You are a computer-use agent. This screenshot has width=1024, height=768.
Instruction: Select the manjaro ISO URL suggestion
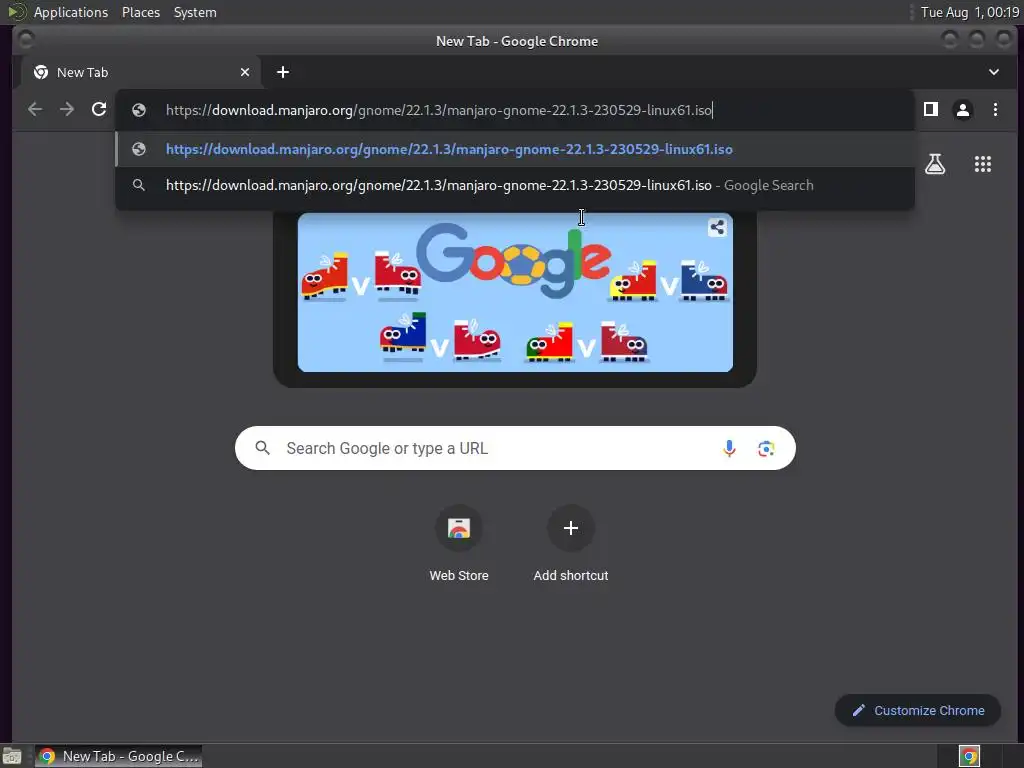click(x=515, y=149)
